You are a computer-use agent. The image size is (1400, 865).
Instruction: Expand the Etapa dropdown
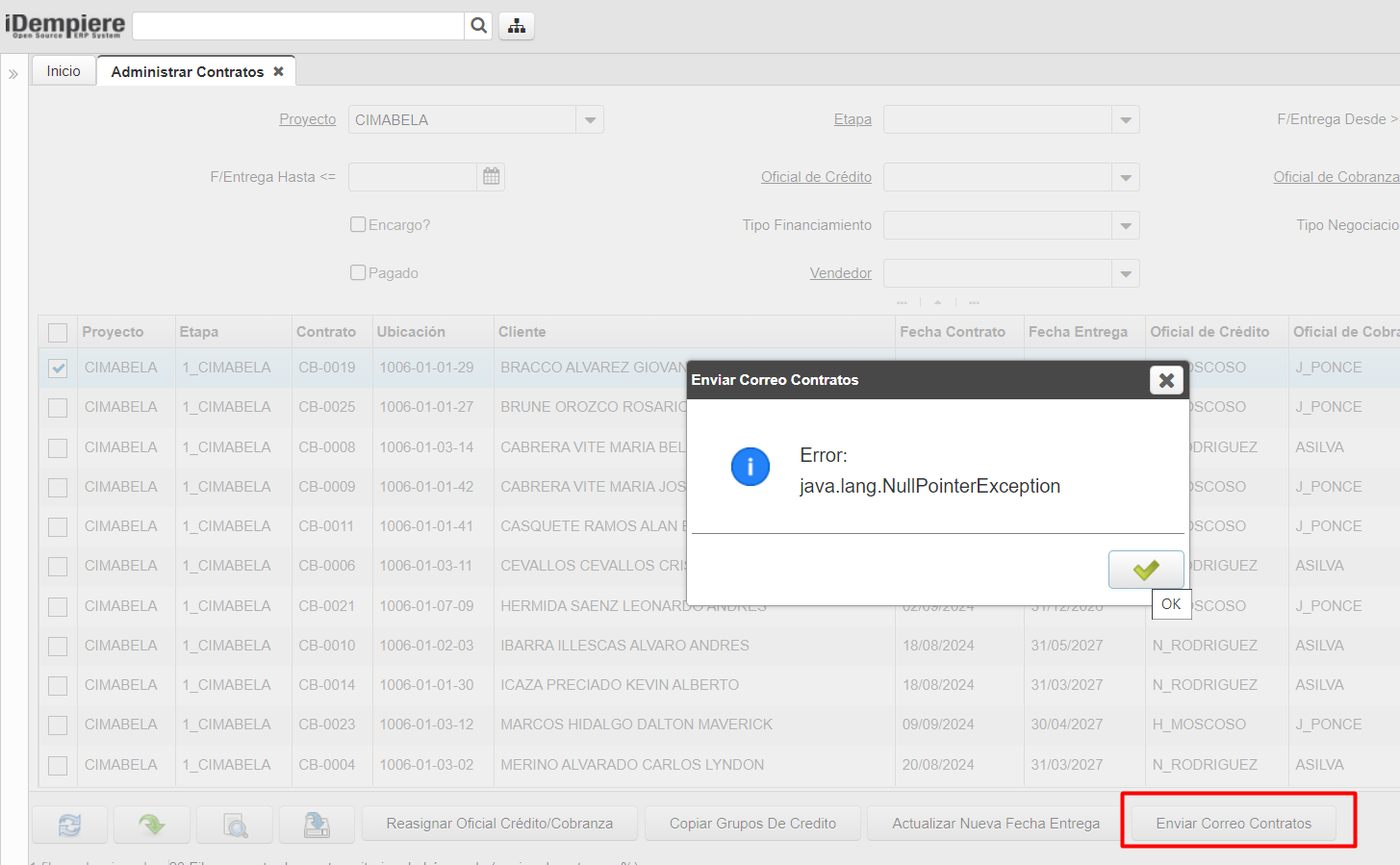pos(1125,120)
